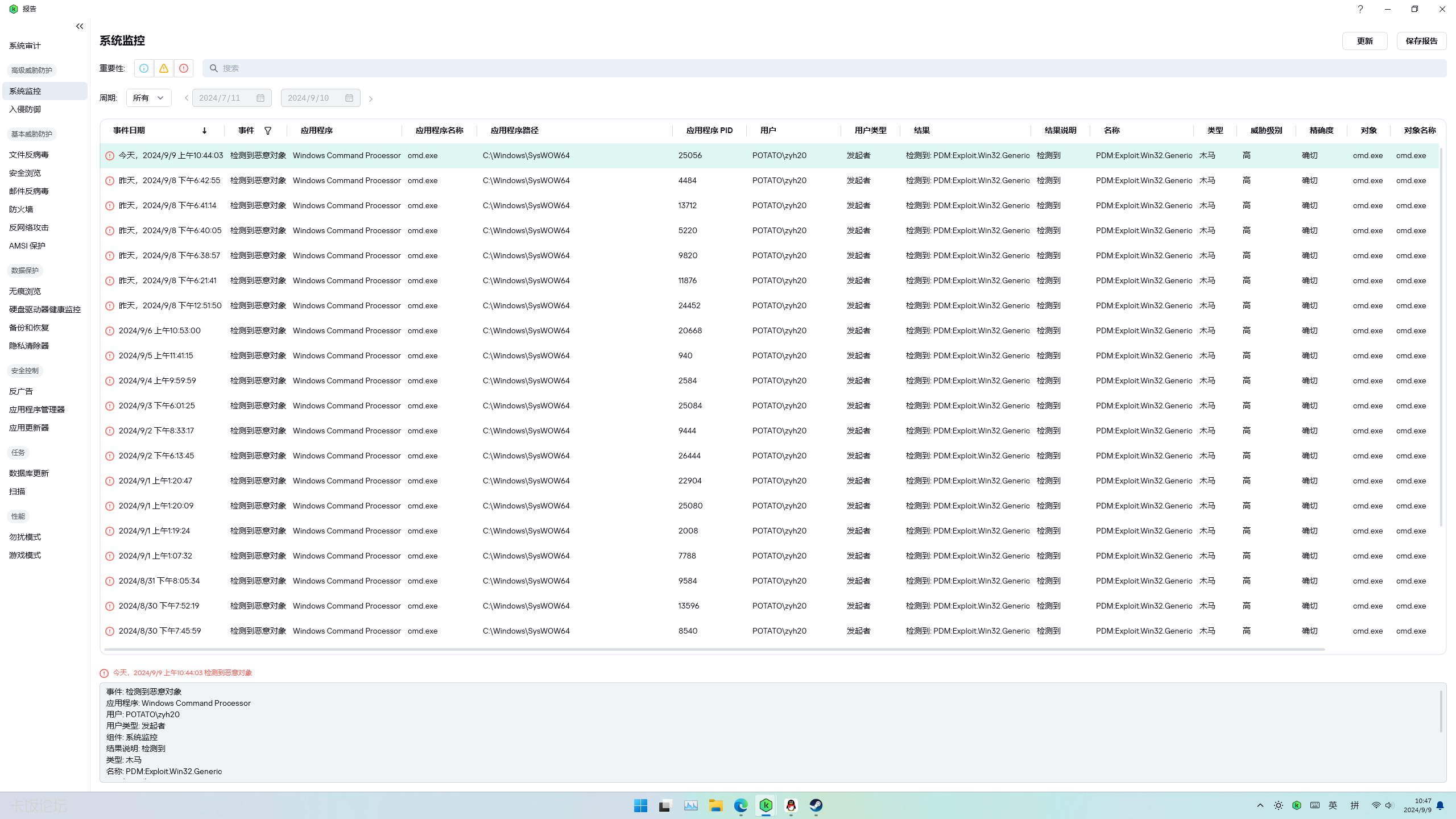1456x819 pixels.
Task: Click PID value 13596
Action: [x=689, y=606]
